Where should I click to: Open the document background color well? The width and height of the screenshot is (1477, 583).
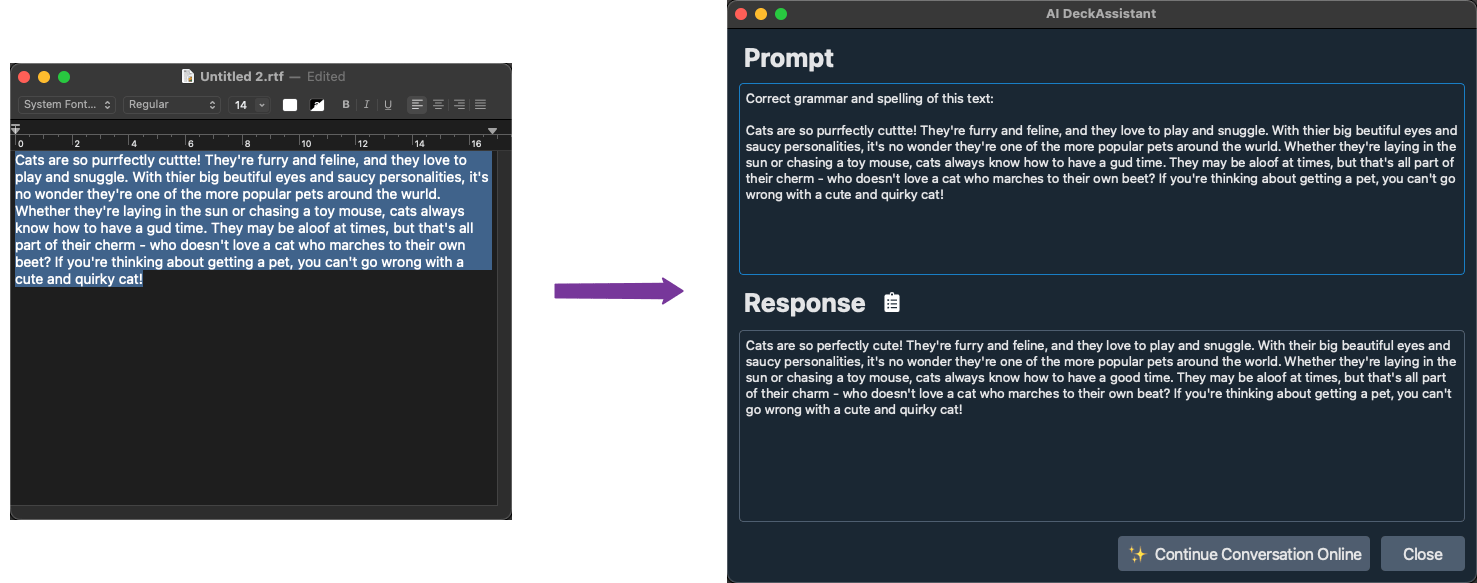pyautogui.click(x=318, y=104)
